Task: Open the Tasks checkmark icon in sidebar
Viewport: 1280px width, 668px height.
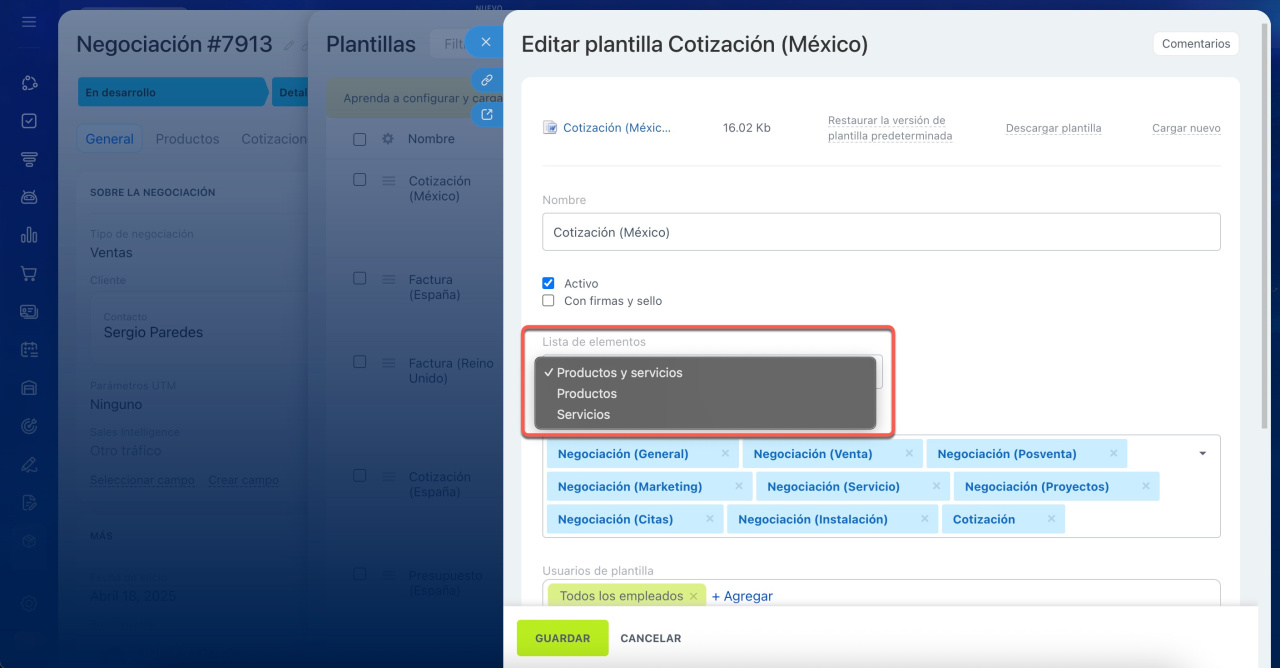Action: pos(29,121)
